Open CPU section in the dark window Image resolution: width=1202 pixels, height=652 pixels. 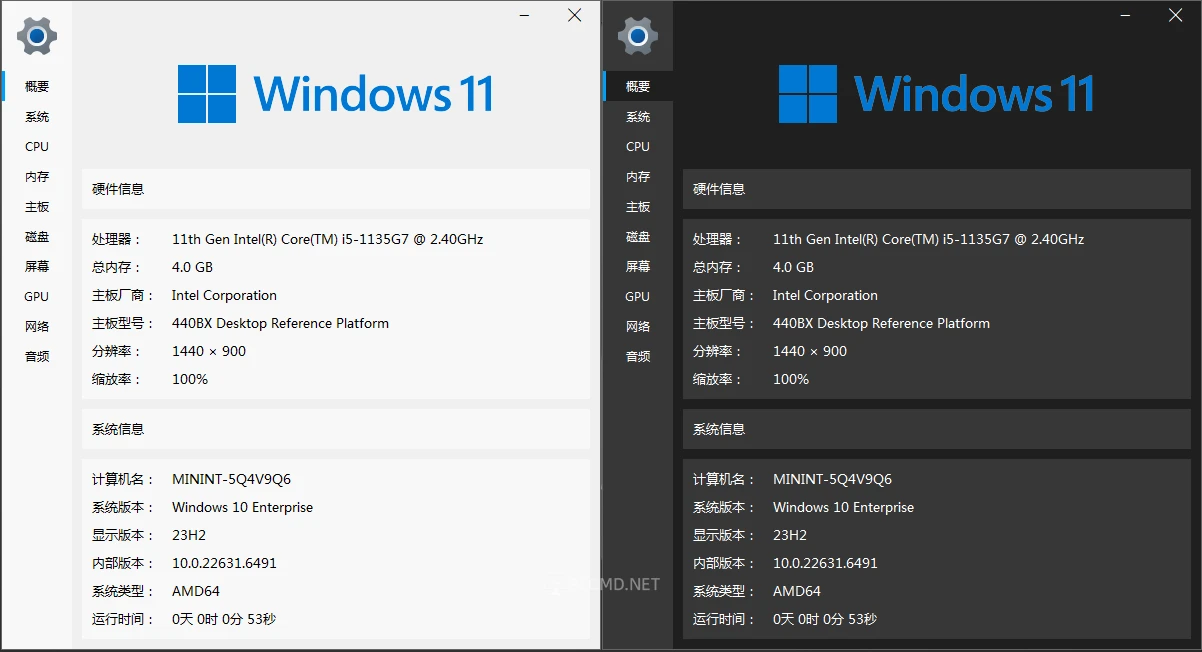[x=638, y=147]
